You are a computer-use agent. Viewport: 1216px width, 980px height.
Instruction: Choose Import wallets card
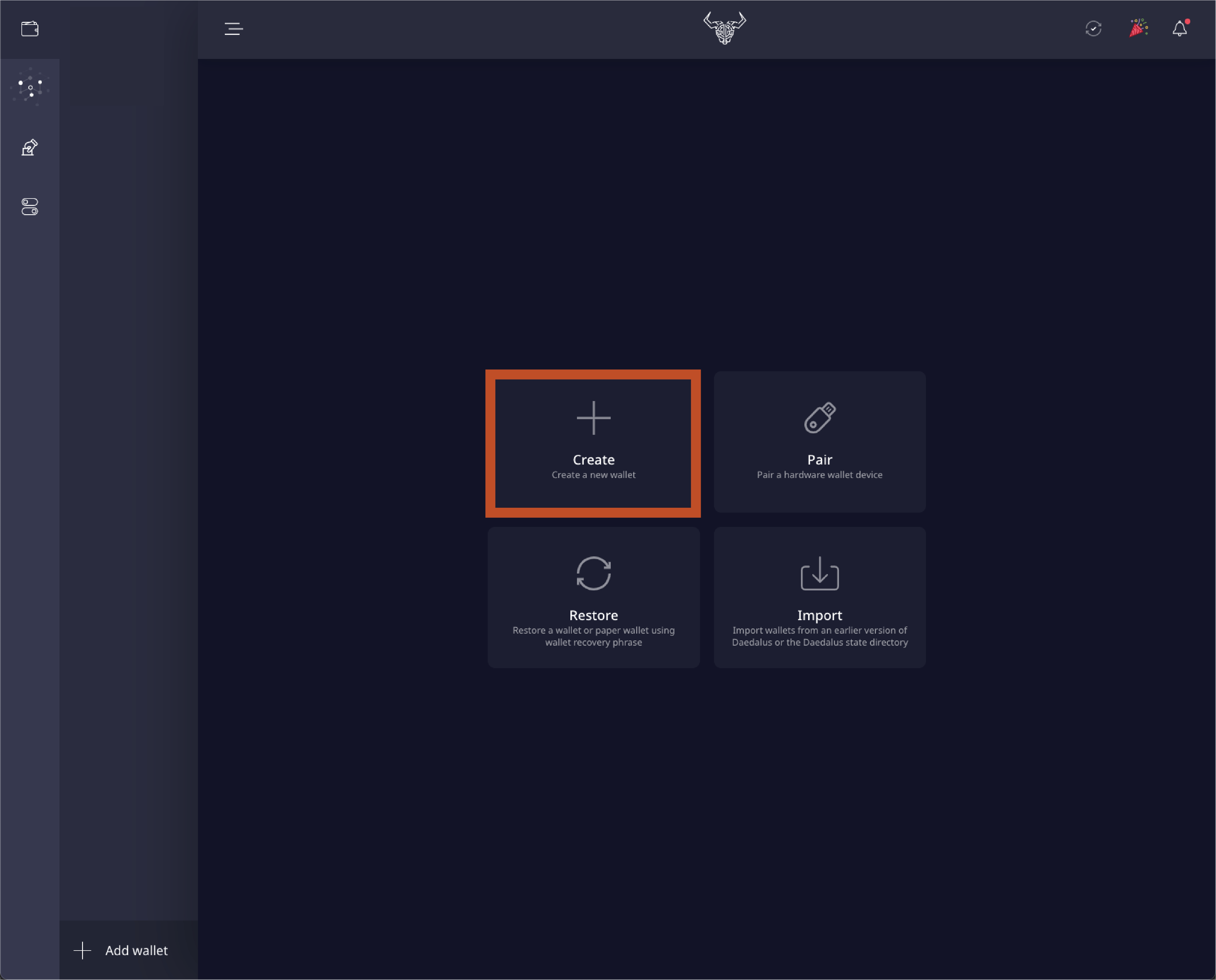[x=820, y=598]
